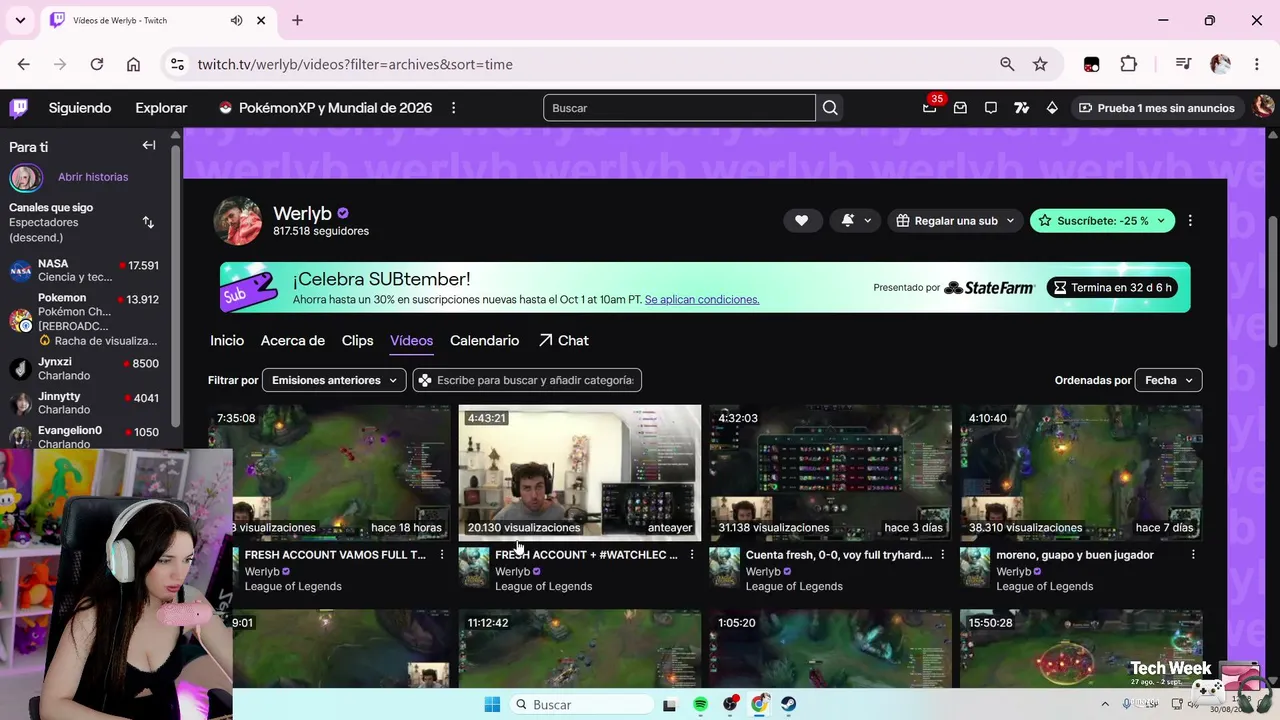Open Abrir historias link
This screenshot has height=720, width=1280.
(93, 177)
